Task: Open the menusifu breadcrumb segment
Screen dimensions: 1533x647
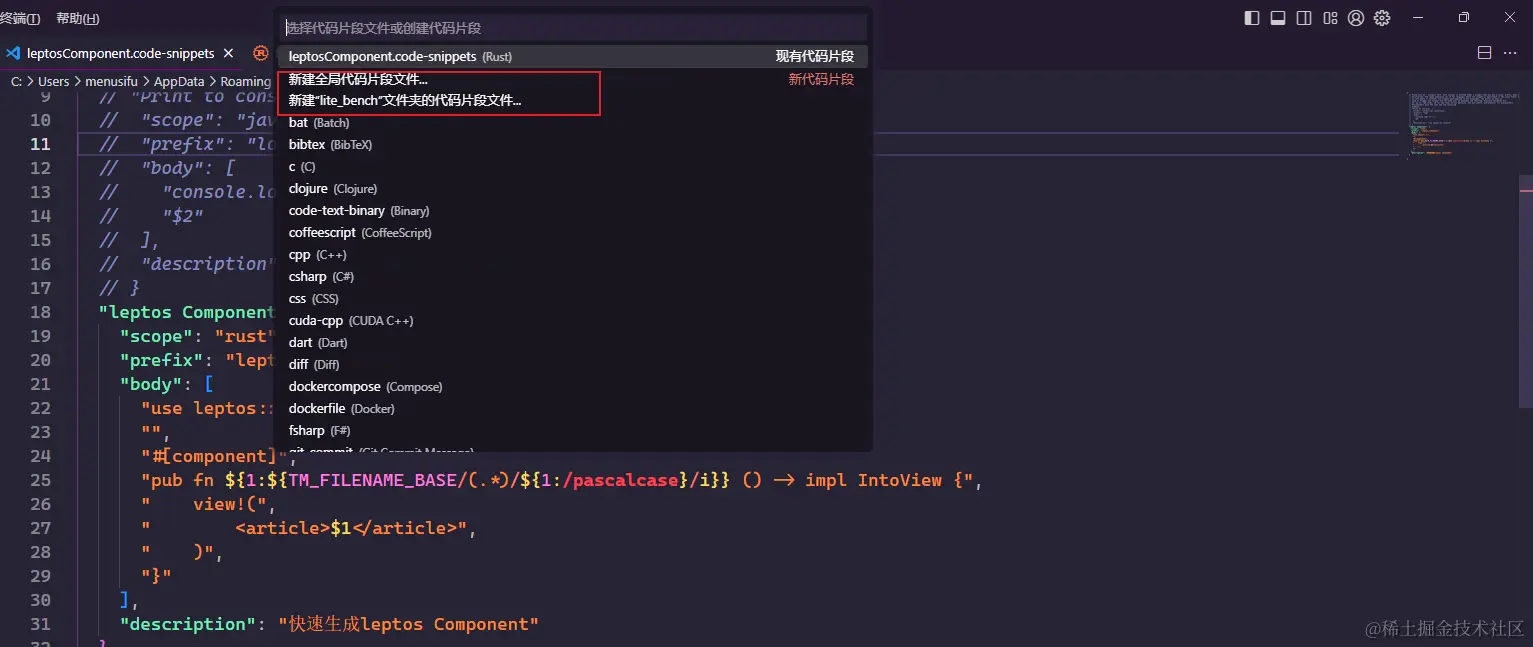Action: [x=112, y=82]
